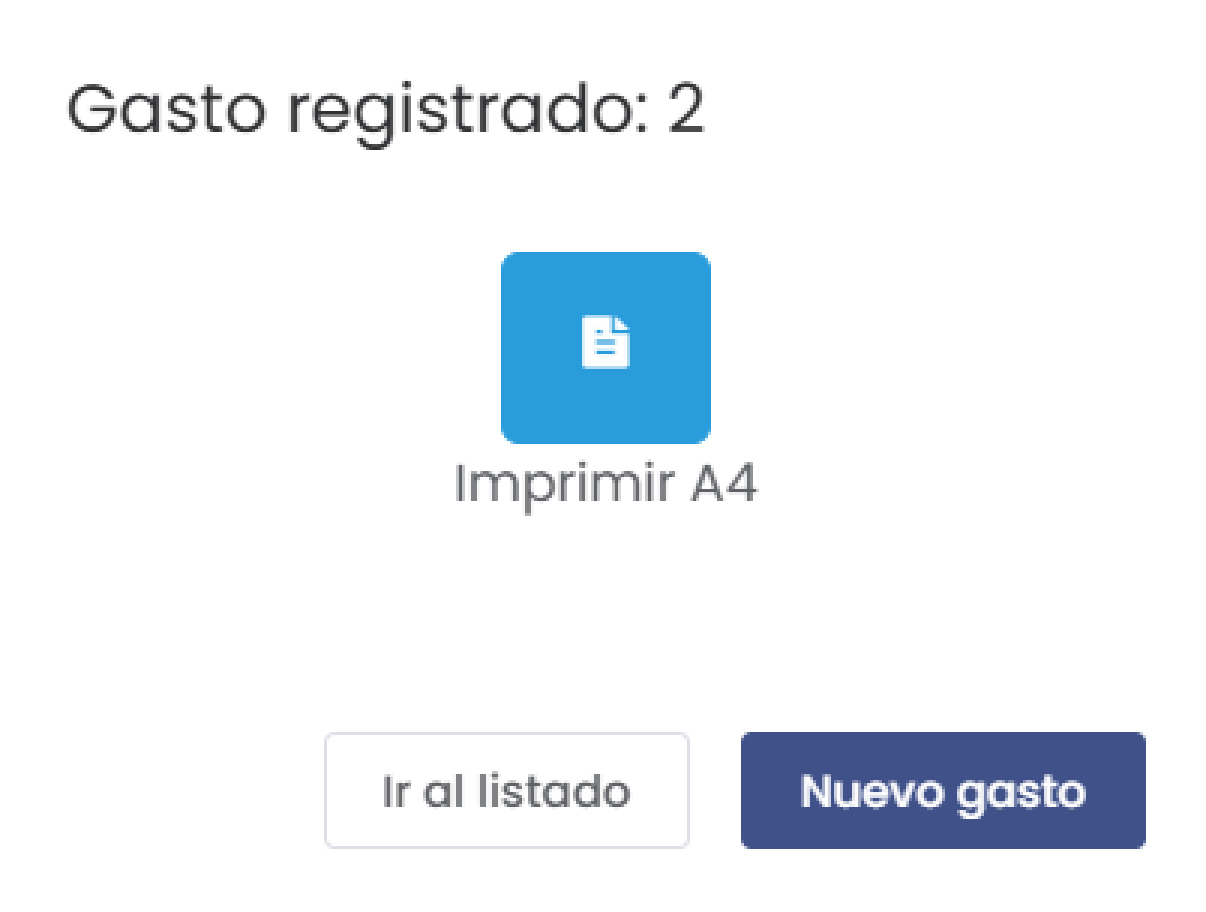Register another expense using Nuevo gasto
1206x912 pixels.
pos(941,789)
